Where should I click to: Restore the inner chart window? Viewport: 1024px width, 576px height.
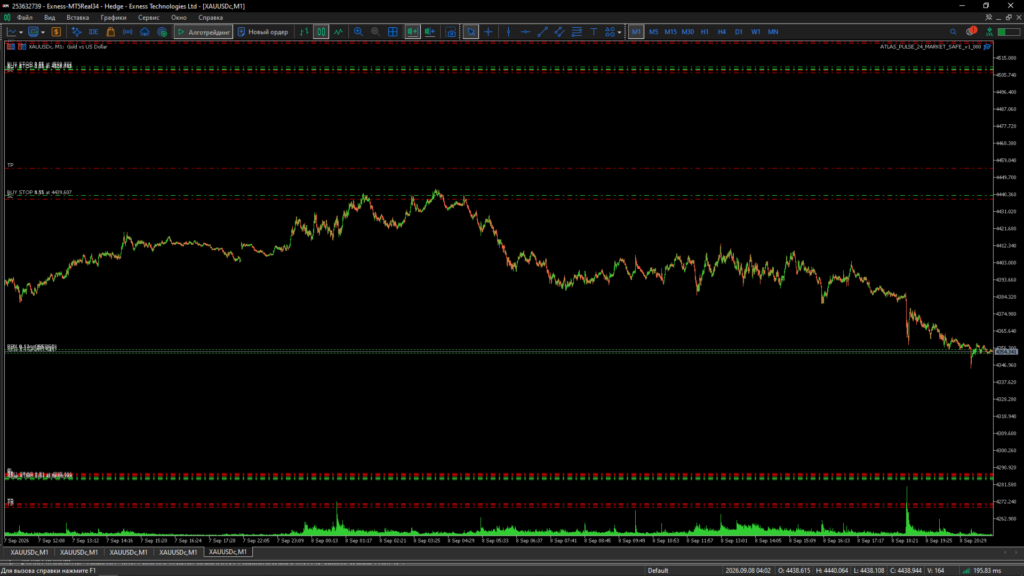tap(1008, 18)
